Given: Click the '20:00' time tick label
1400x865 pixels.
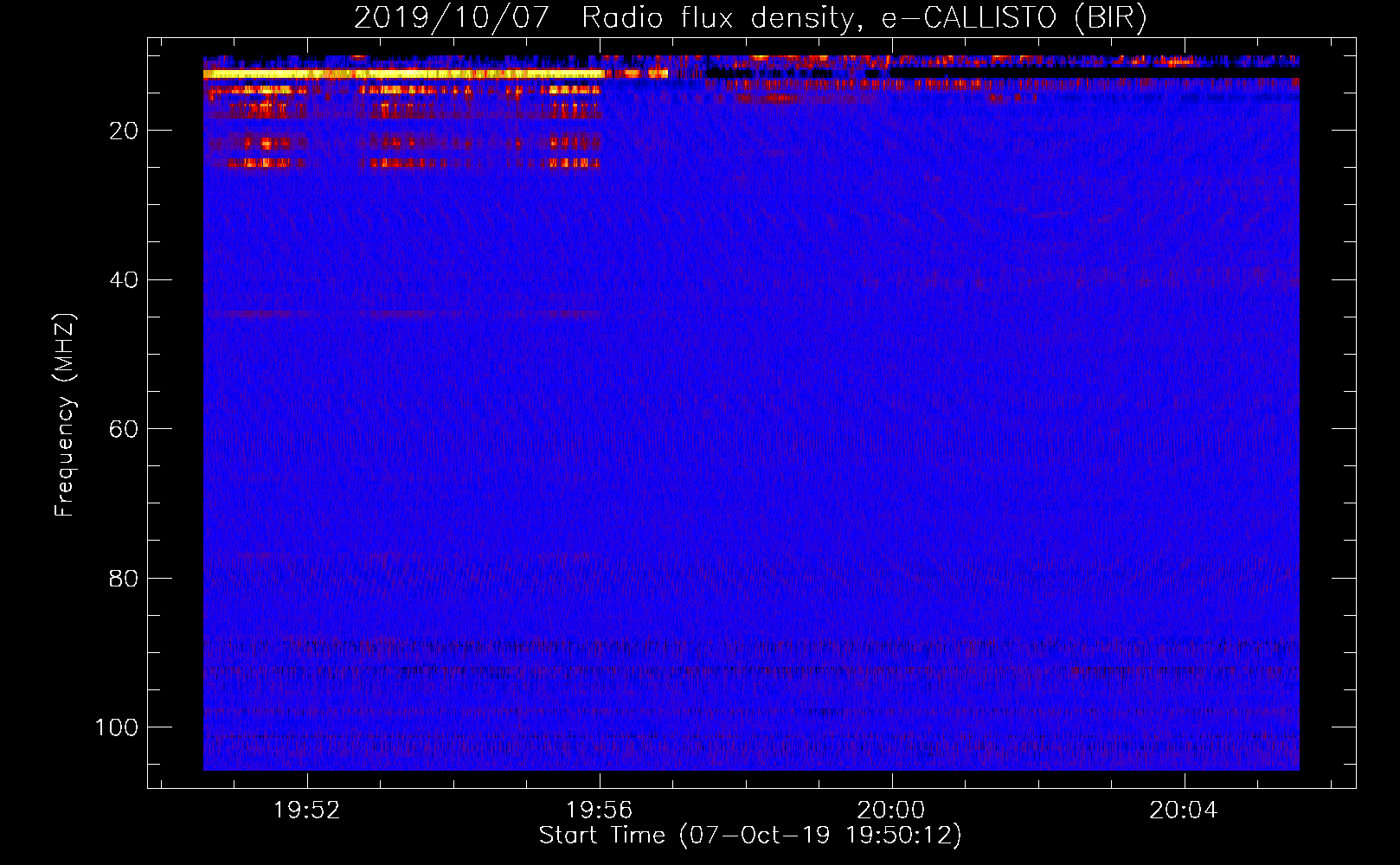Looking at the screenshot, I should pos(891,811).
